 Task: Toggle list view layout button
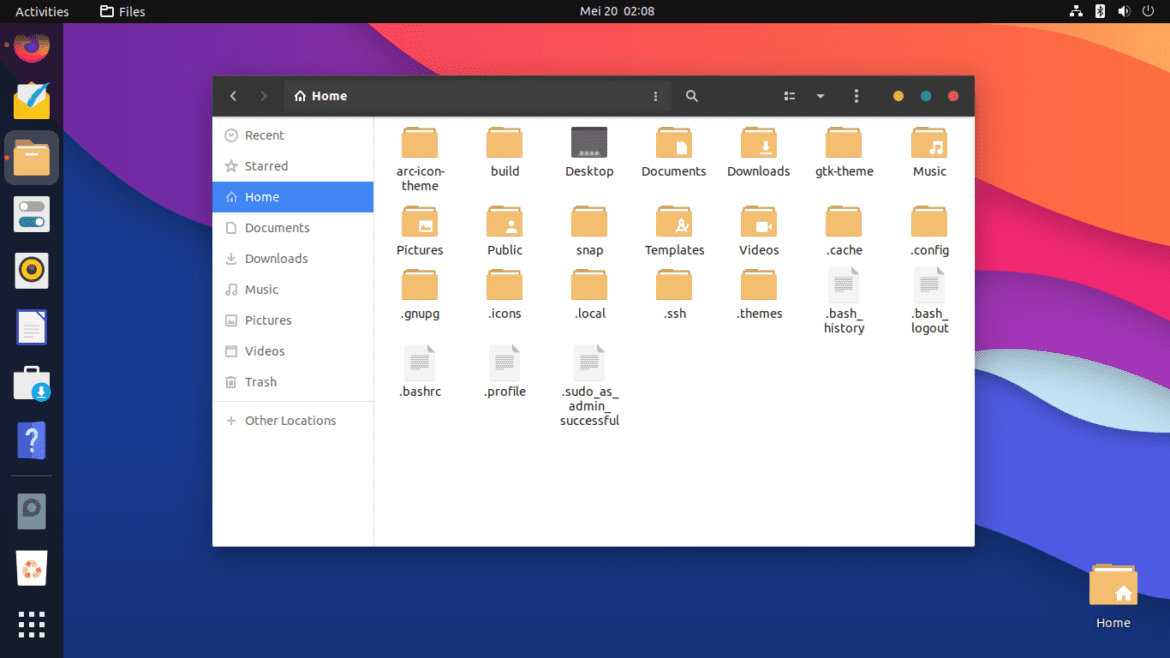(790, 96)
